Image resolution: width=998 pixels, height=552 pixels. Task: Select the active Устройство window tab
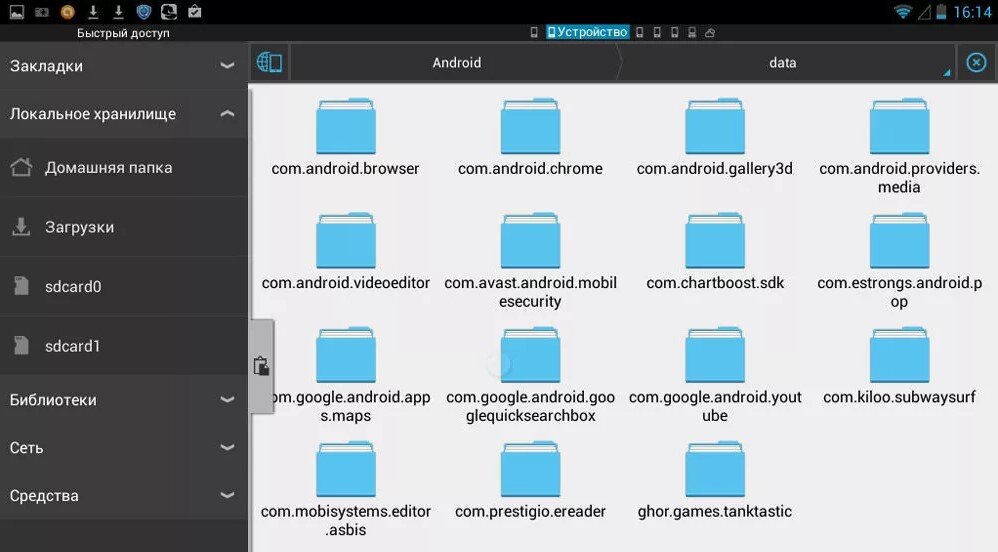tap(587, 32)
